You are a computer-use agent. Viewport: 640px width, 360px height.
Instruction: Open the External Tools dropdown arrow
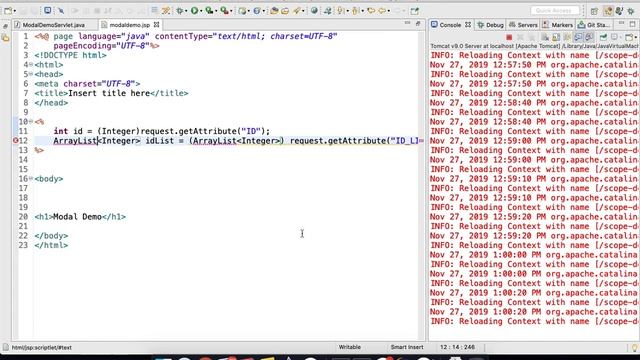point(231,11)
